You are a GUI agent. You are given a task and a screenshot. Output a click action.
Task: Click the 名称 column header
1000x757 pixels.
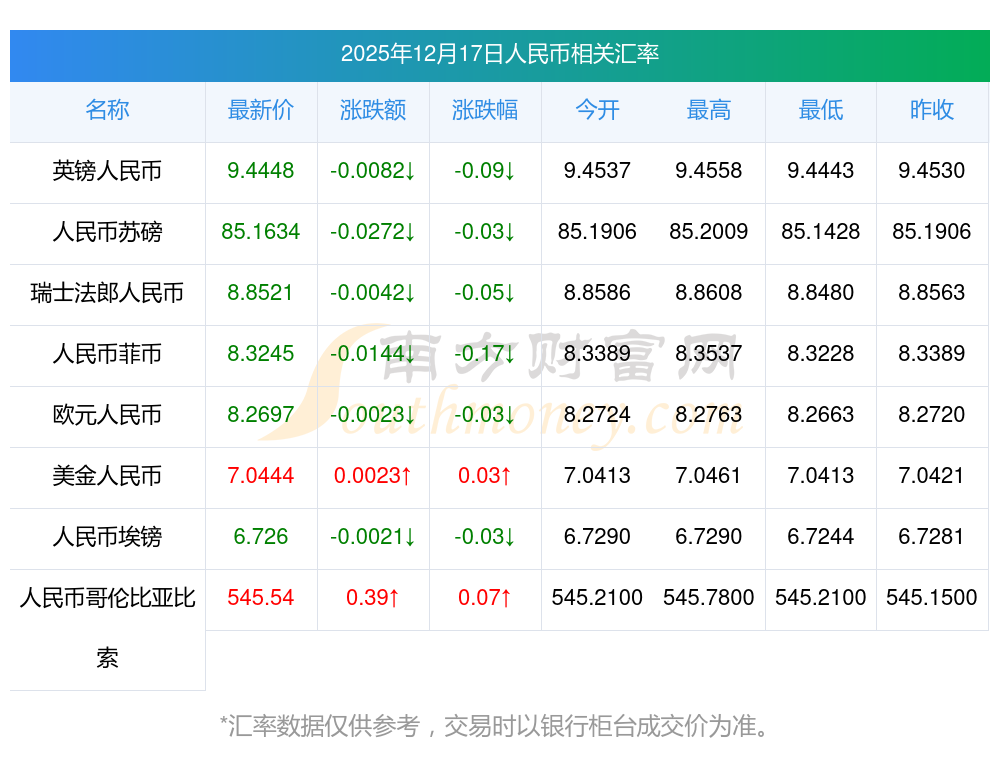[107, 111]
